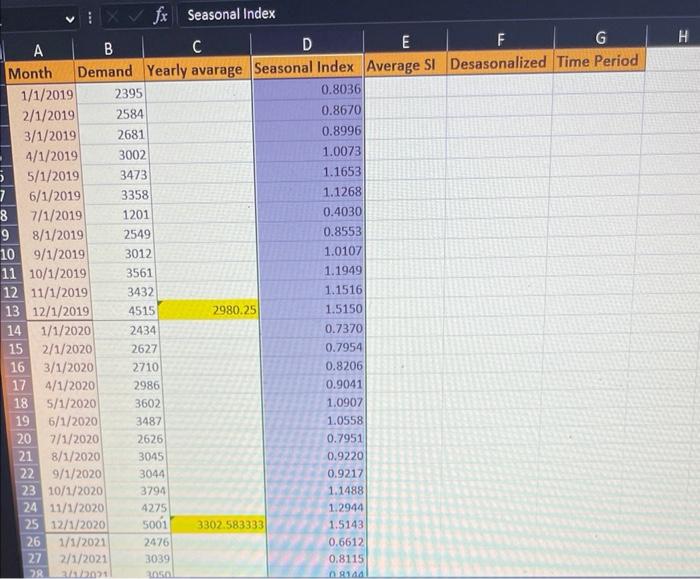The image size is (700, 579).
Task: Click the date cell 12/1/2020
Action: [77, 525]
